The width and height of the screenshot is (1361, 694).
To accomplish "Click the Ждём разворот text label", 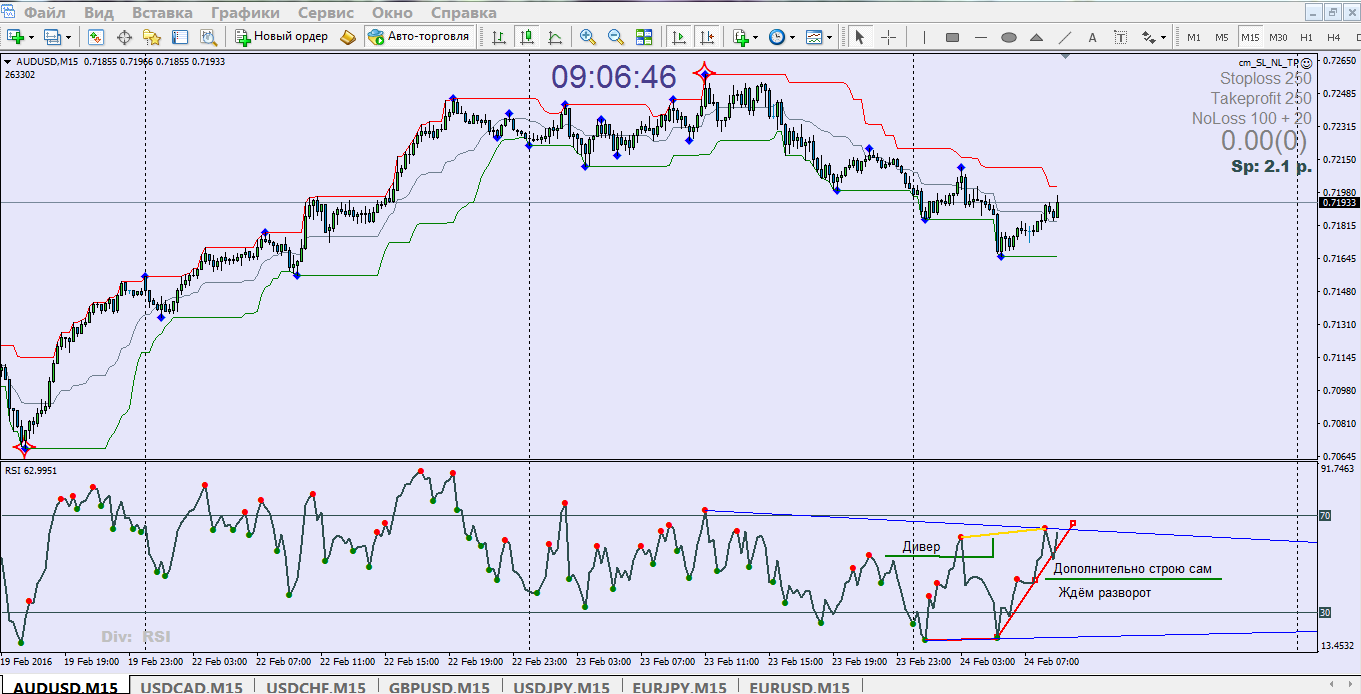I will 1105,593.
